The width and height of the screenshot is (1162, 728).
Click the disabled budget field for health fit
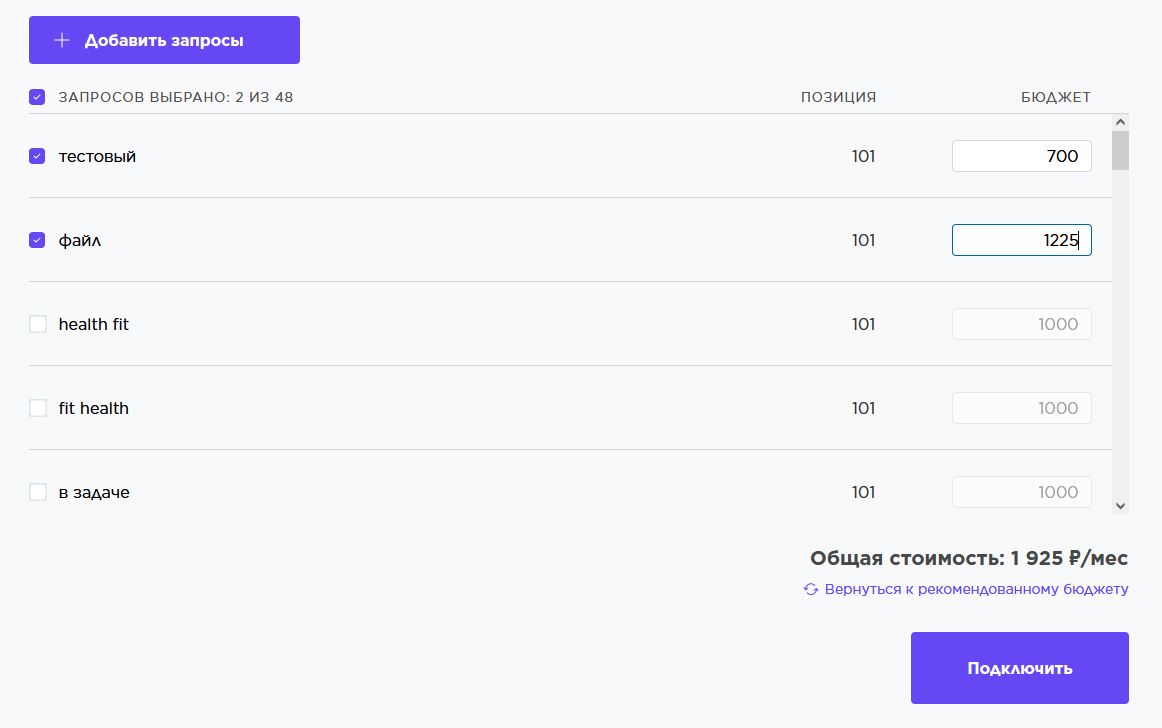(1020, 324)
